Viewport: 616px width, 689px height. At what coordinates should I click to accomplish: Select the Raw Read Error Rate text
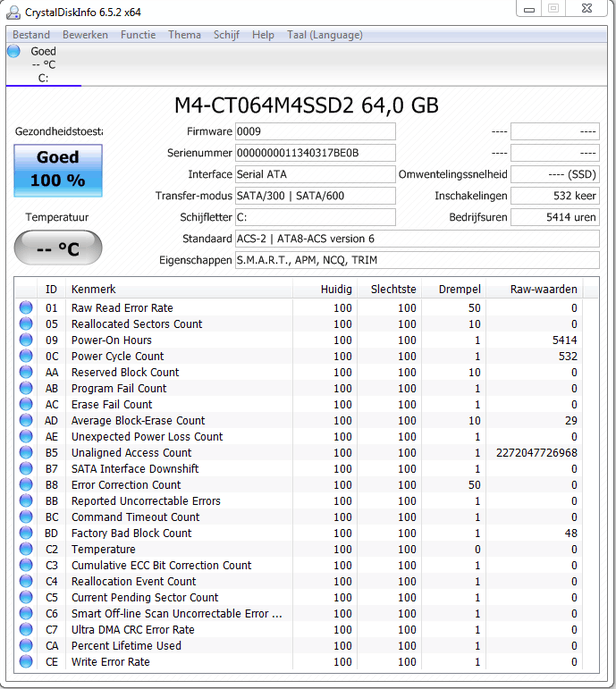coord(122,308)
